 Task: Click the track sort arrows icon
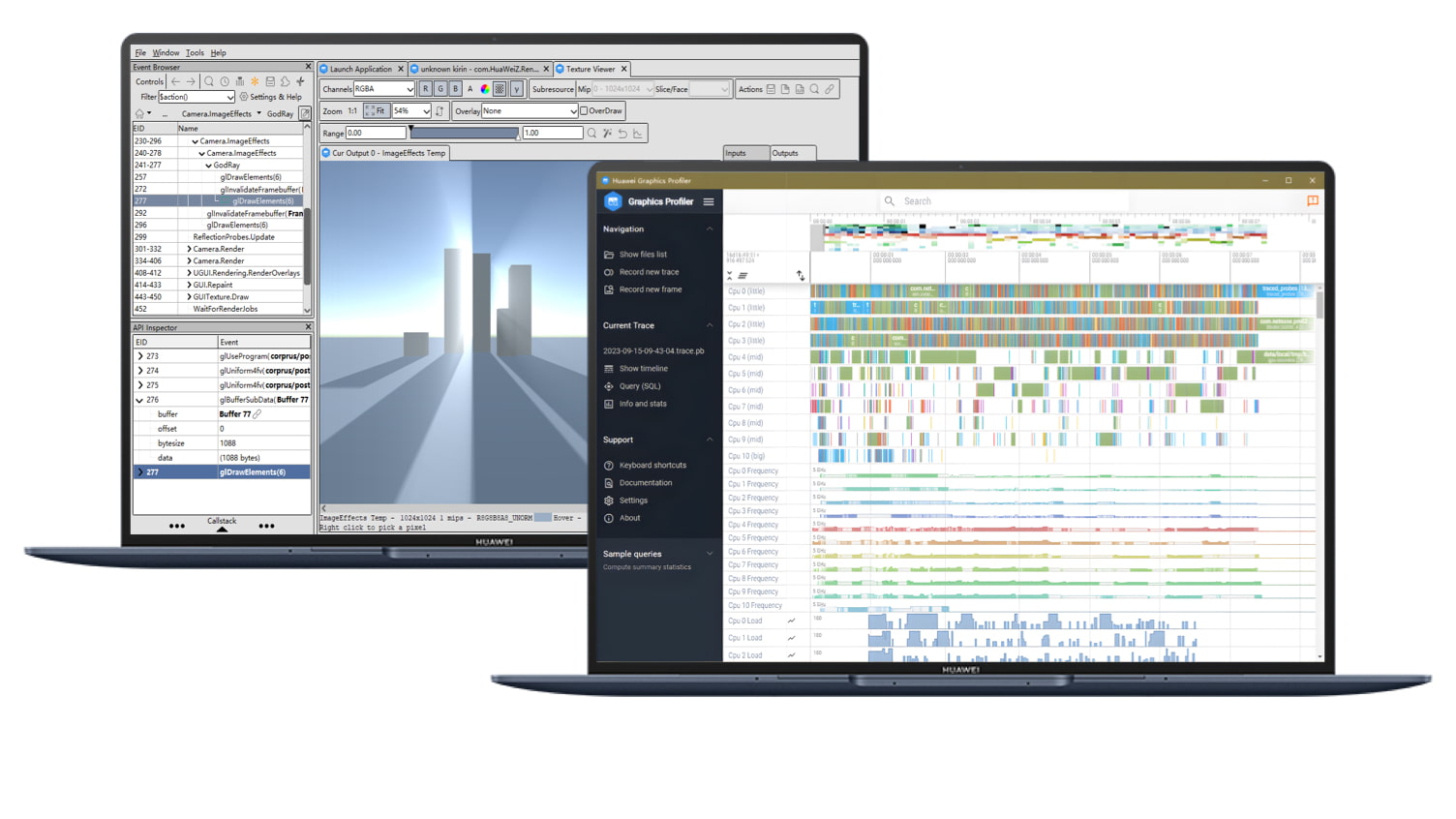click(801, 275)
